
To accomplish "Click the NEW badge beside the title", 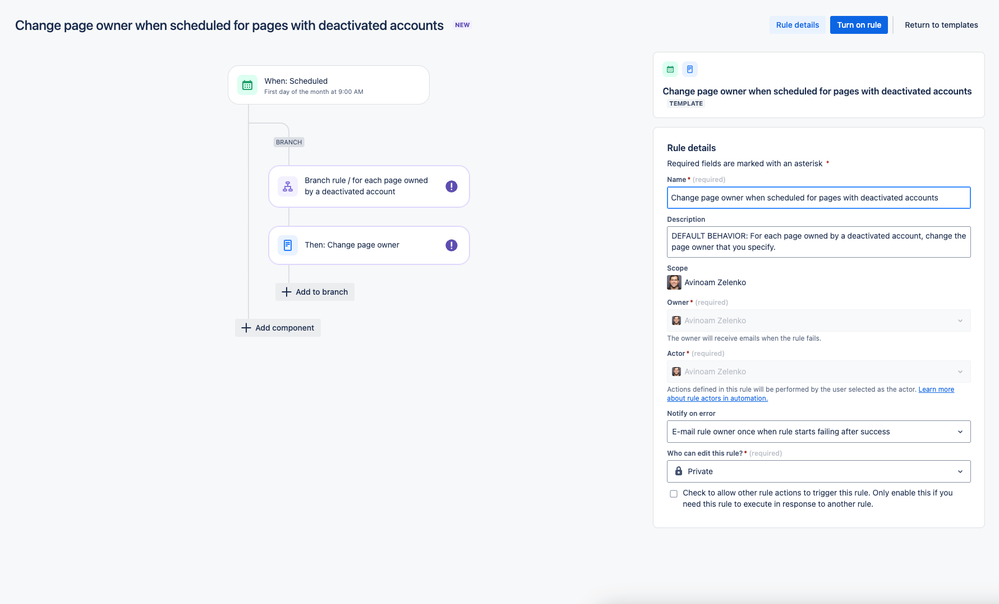I will pyautogui.click(x=462, y=25).
